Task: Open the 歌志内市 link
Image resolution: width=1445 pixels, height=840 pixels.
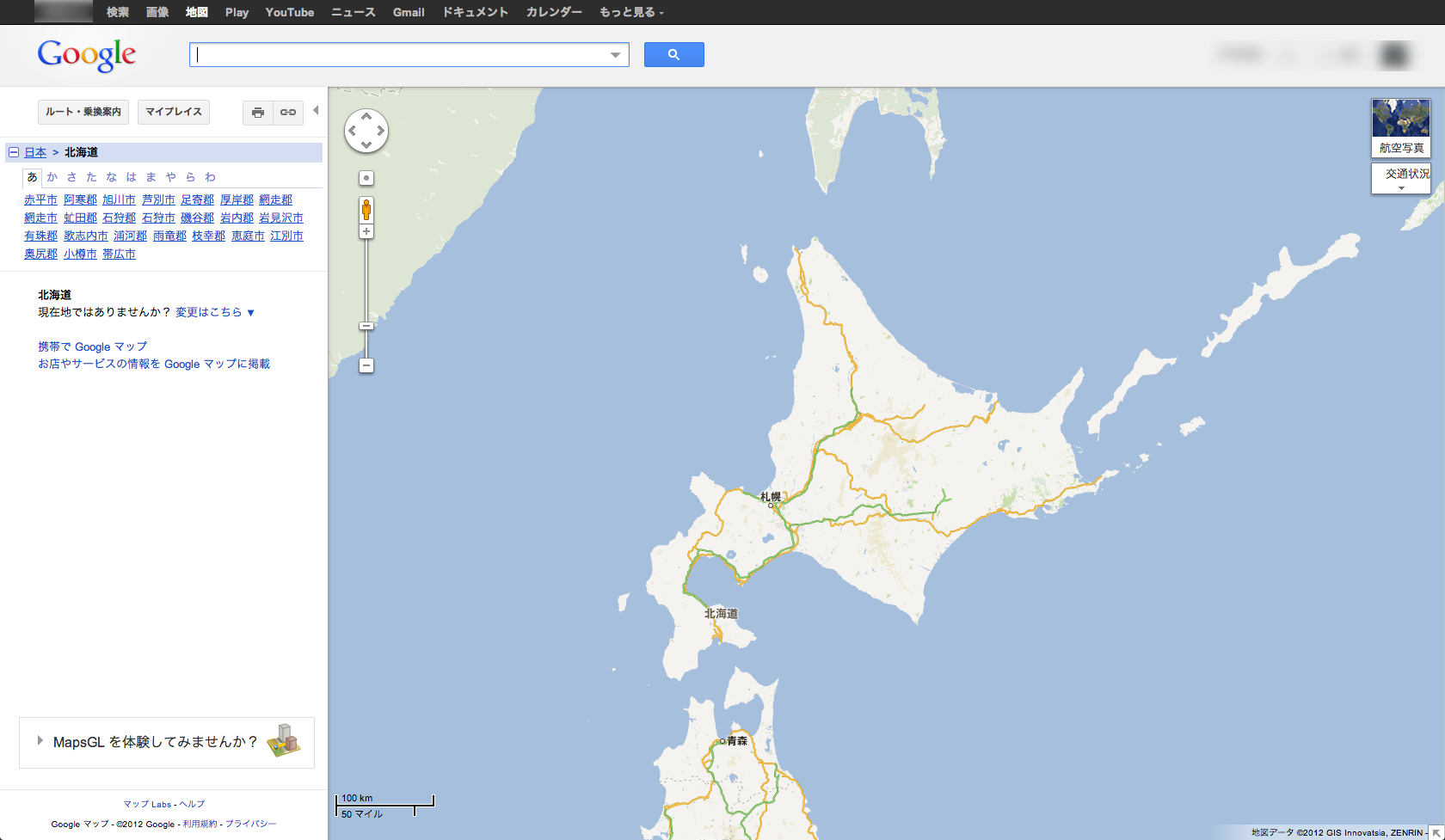Action: tap(86, 236)
